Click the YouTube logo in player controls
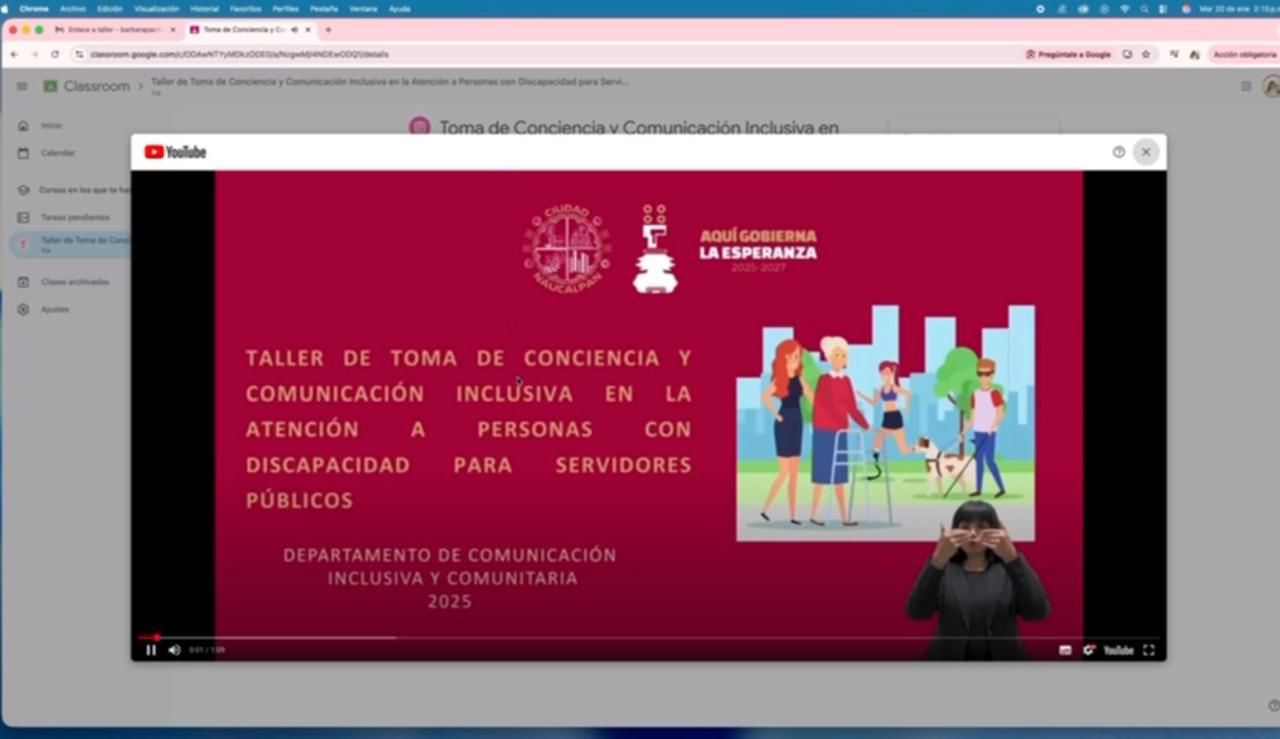Screen dimensions: 1280x739 click(1118, 650)
